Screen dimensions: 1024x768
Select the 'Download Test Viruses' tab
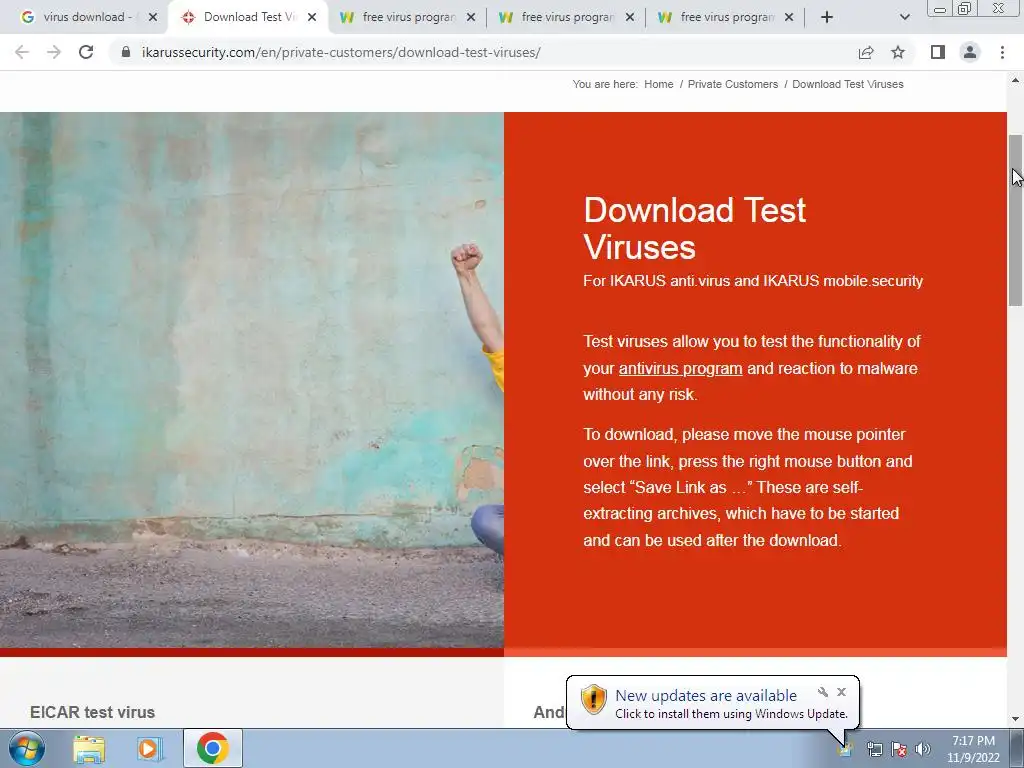(246, 17)
